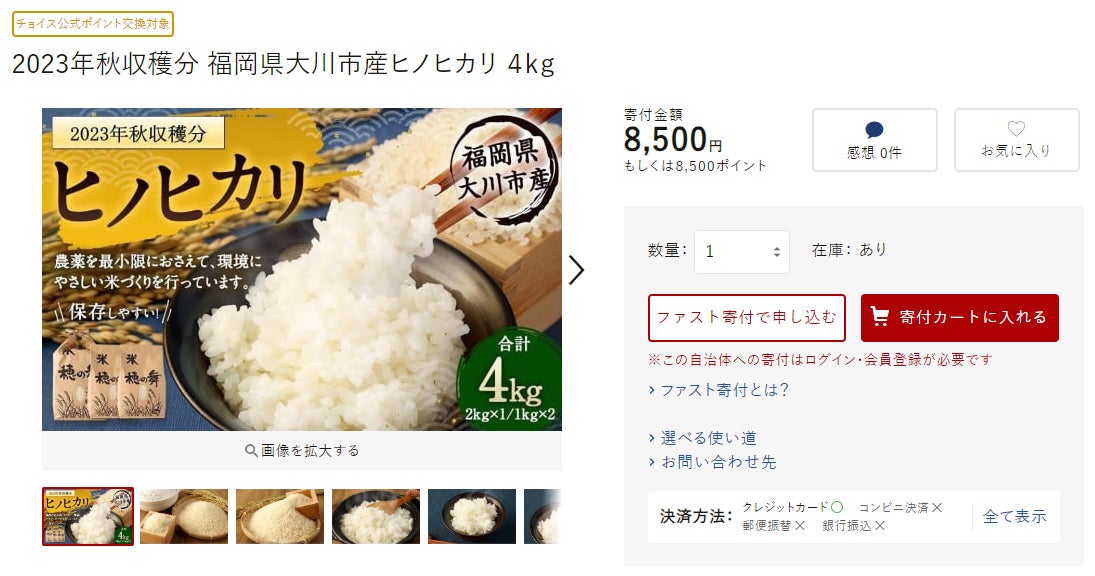The image size is (1095, 576).
Task: Select first thumbnail with ヒノヒカリ banner
Action: pyautogui.click(x=88, y=516)
